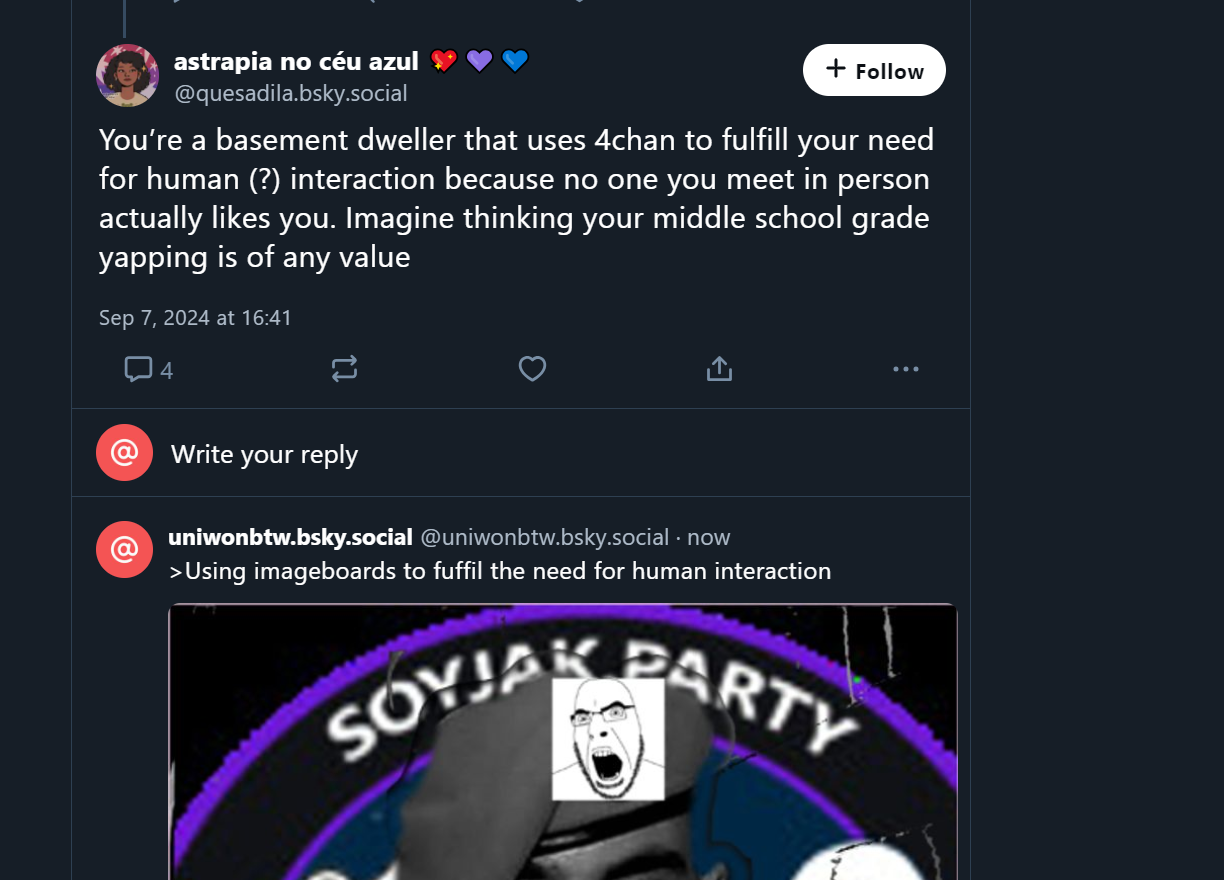Click the "now" timestamp on the reply

click(x=709, y=537)
